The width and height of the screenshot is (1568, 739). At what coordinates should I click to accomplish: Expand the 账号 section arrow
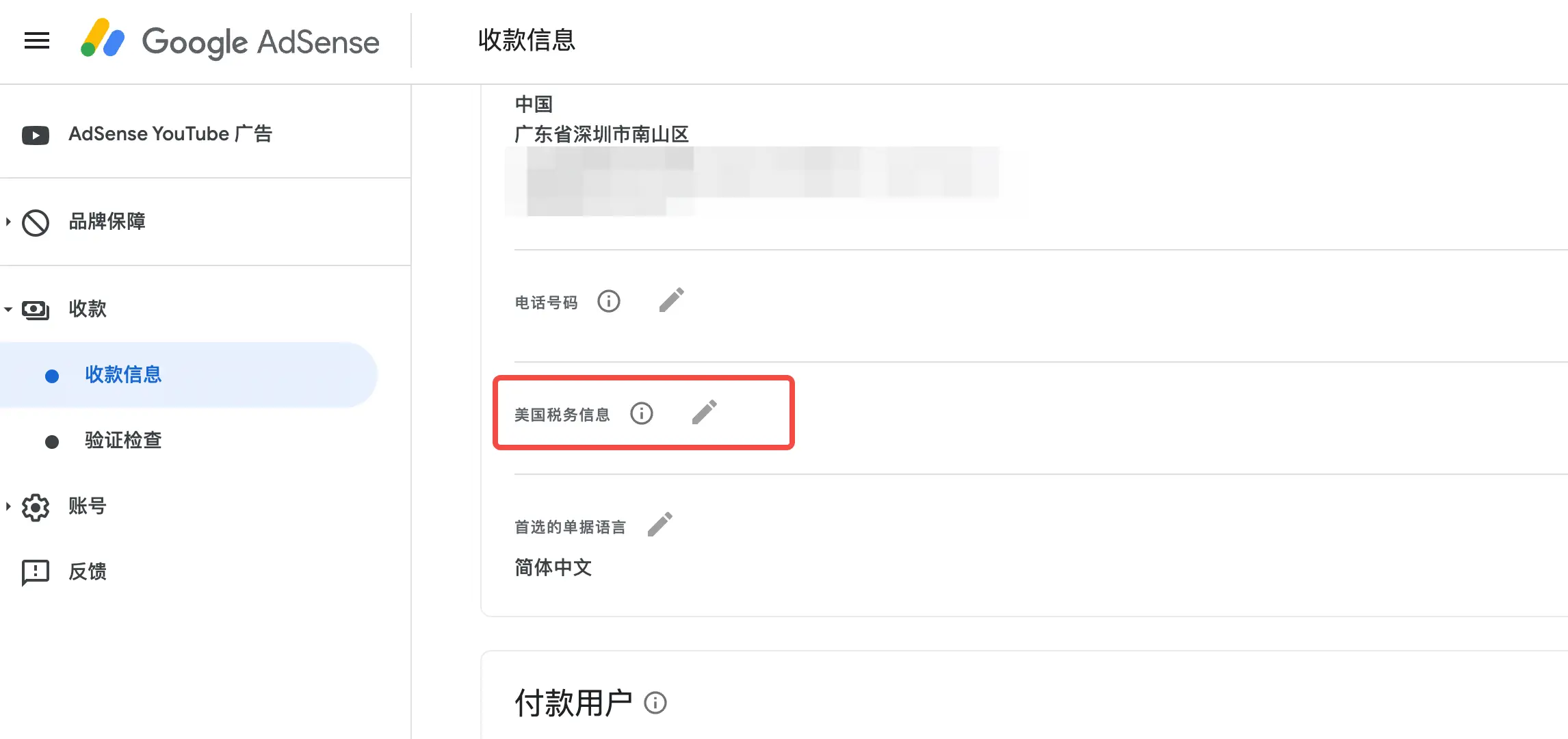[8, 506]
